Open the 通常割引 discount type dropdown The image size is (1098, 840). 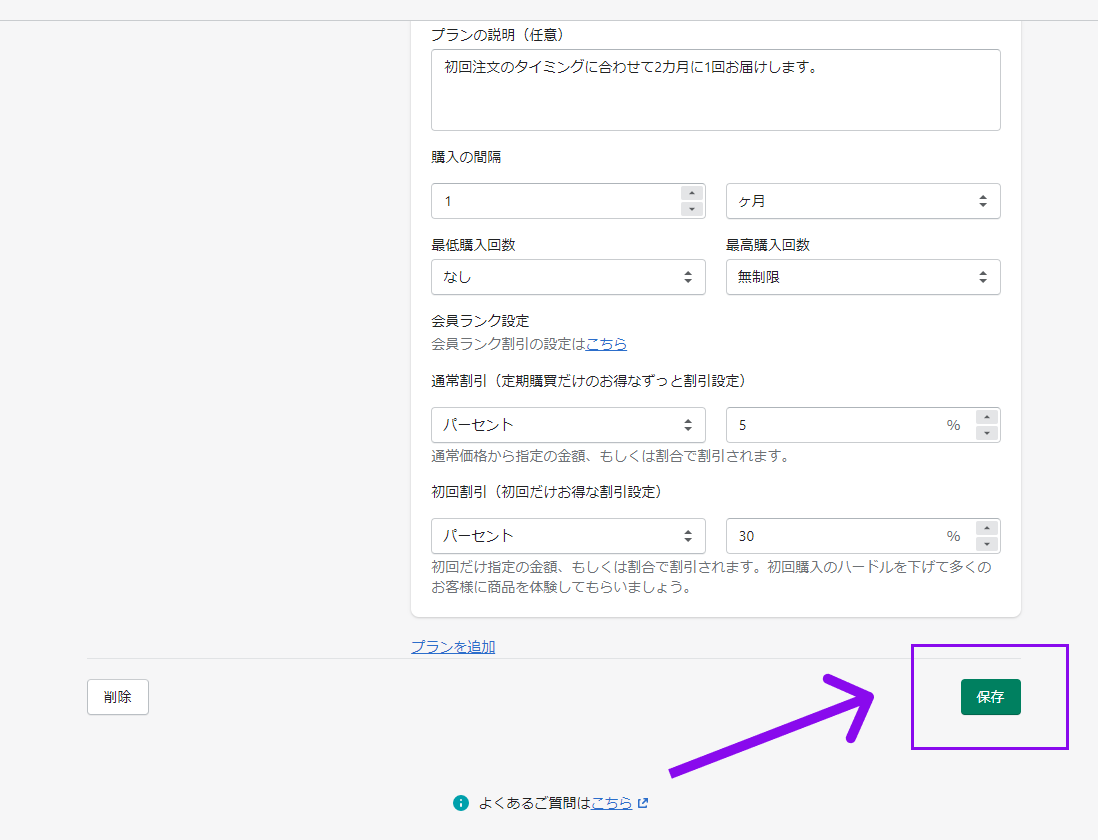567,425
